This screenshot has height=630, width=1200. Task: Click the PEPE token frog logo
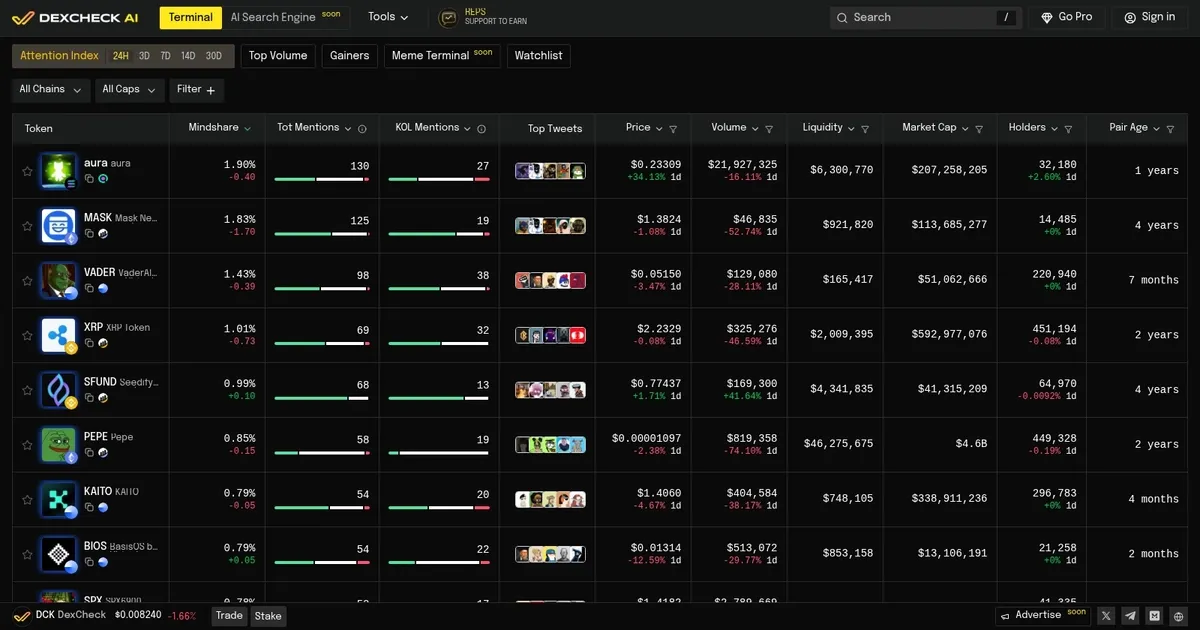59,445
